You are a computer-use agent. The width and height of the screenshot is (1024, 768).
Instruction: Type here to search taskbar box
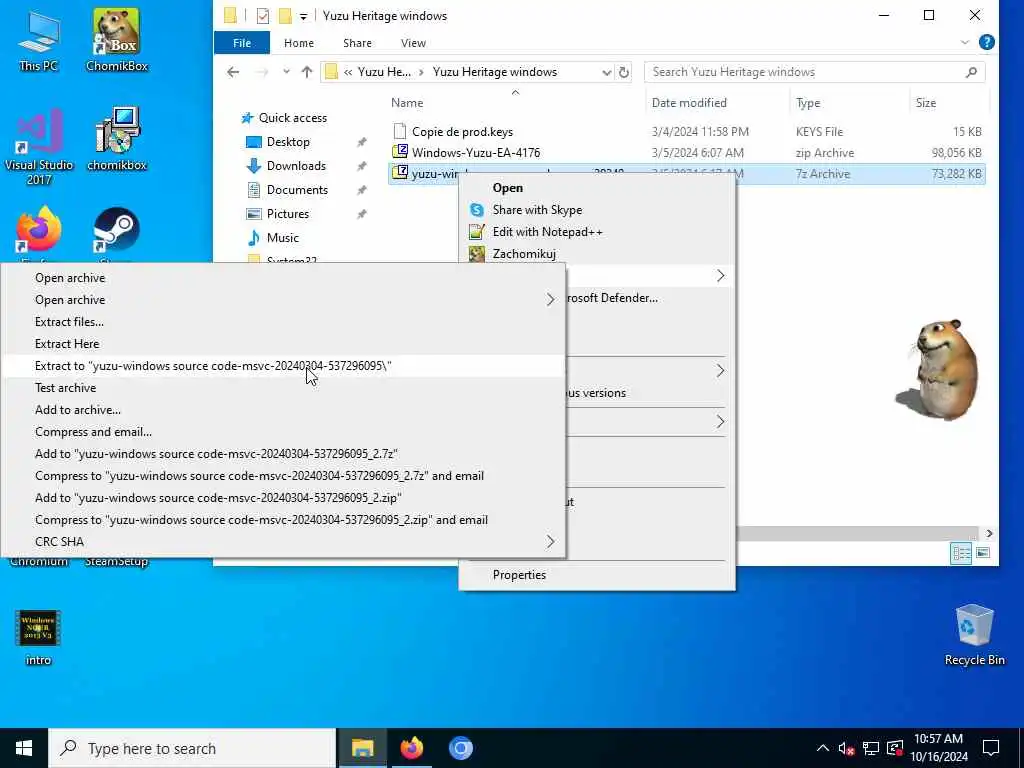point(192,748)
